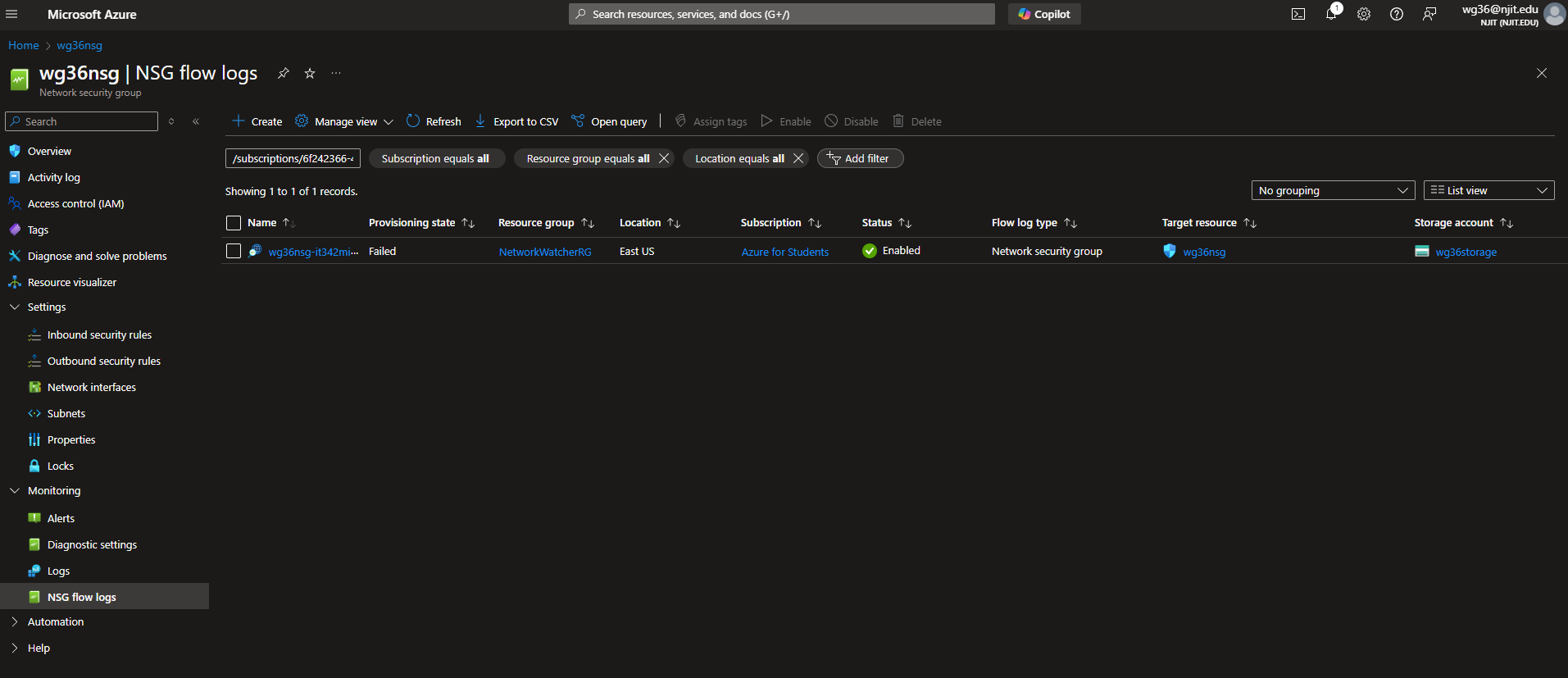
Task: Open the notifications bell
Action: point(1331,14)
